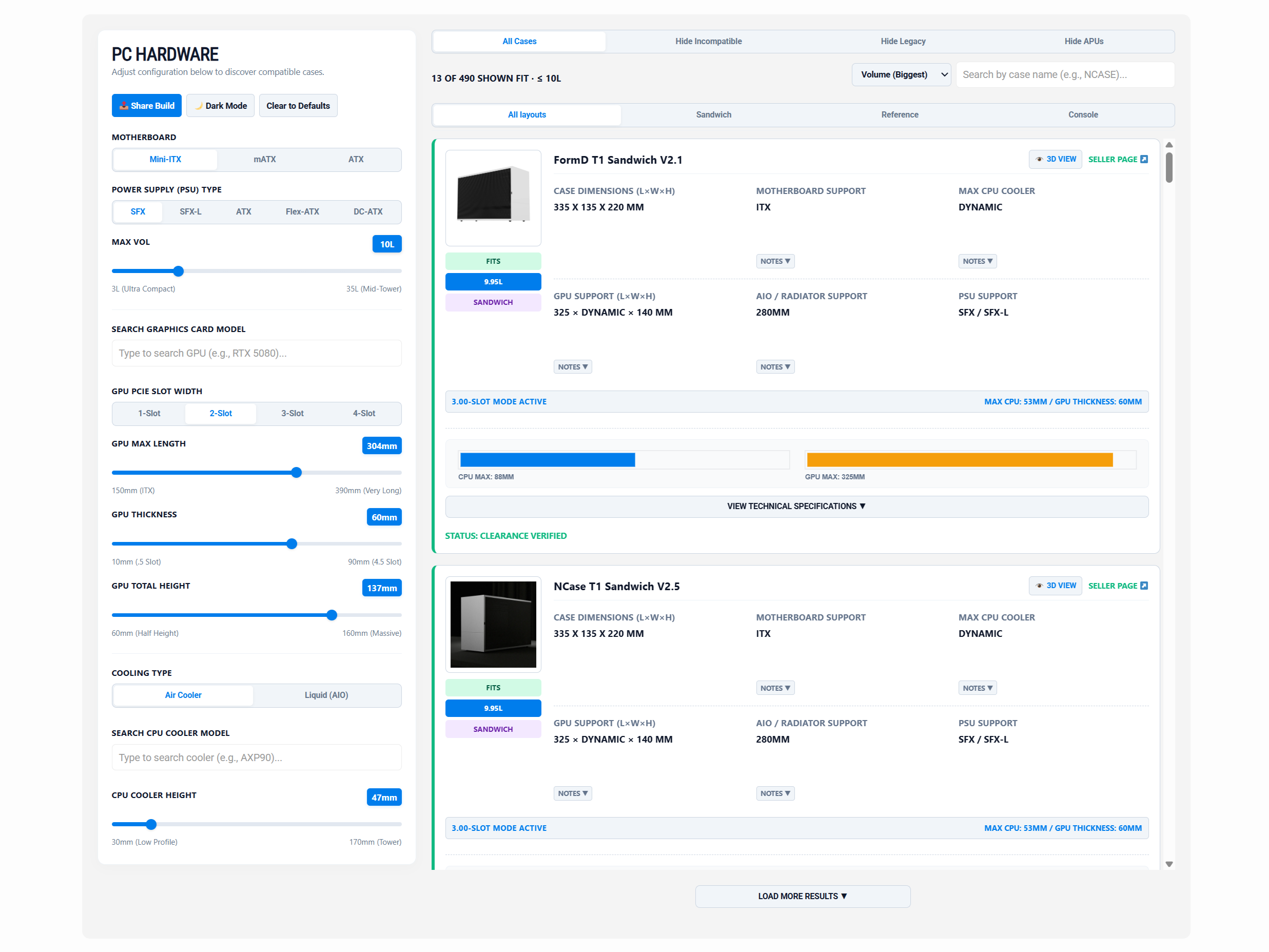The width and height of the screenshot is (1269, 952).
Task: Open FormD T1 Seller Page external link
Action: [x=1118, y=159]
